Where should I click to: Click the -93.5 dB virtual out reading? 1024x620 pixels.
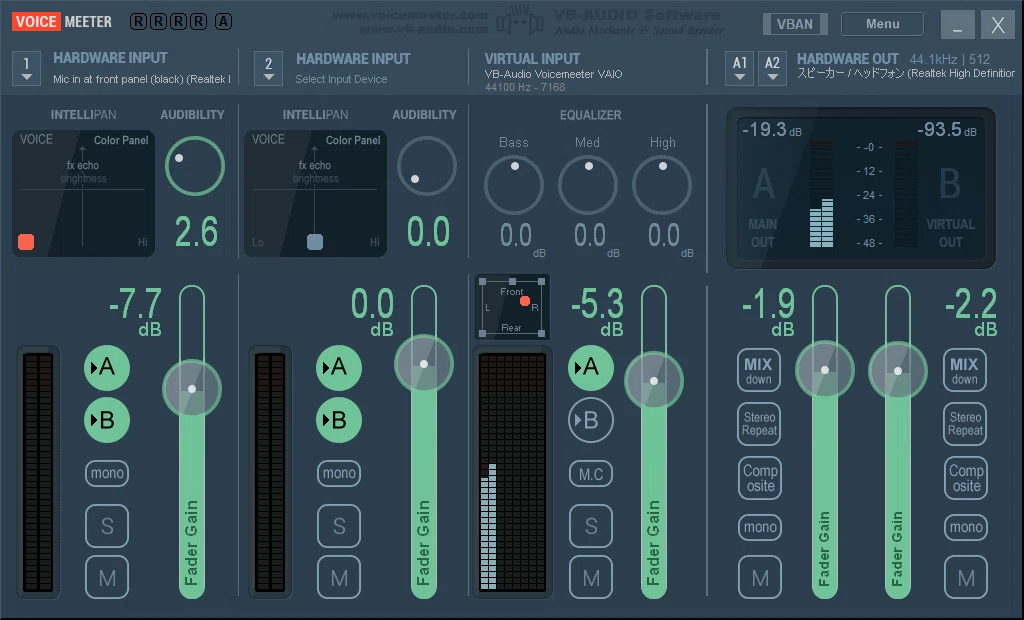pyautogui.click(x=946, y=130)
